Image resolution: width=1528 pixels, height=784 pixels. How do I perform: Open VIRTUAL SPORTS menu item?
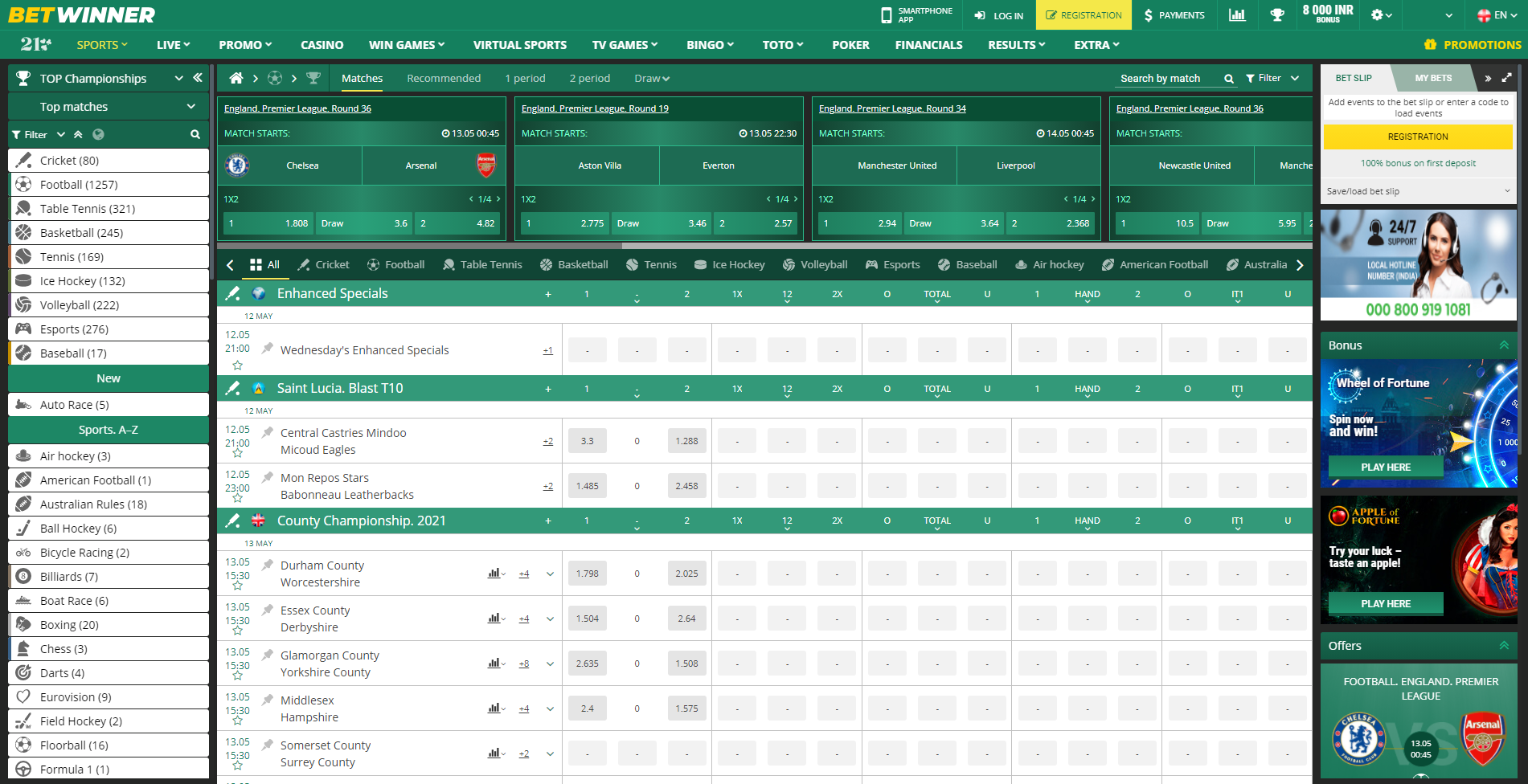(x=520, y=45)
